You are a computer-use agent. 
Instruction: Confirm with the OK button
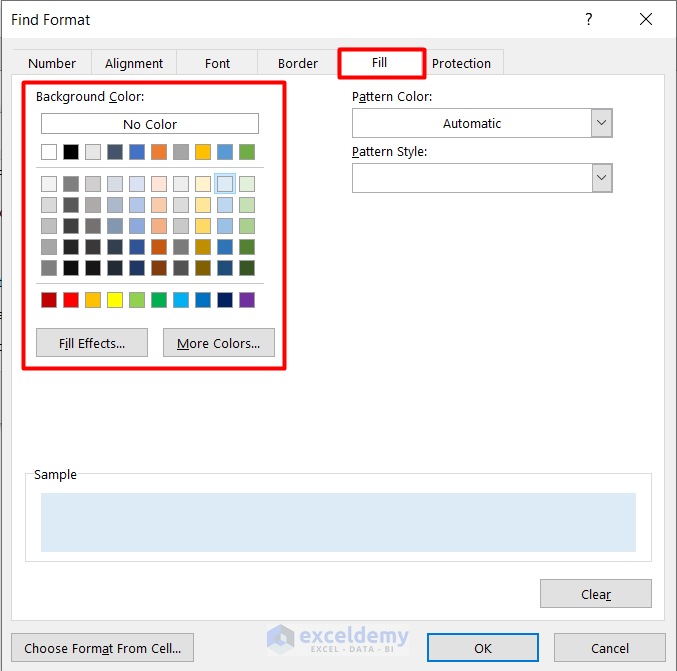tap(483, 648)
